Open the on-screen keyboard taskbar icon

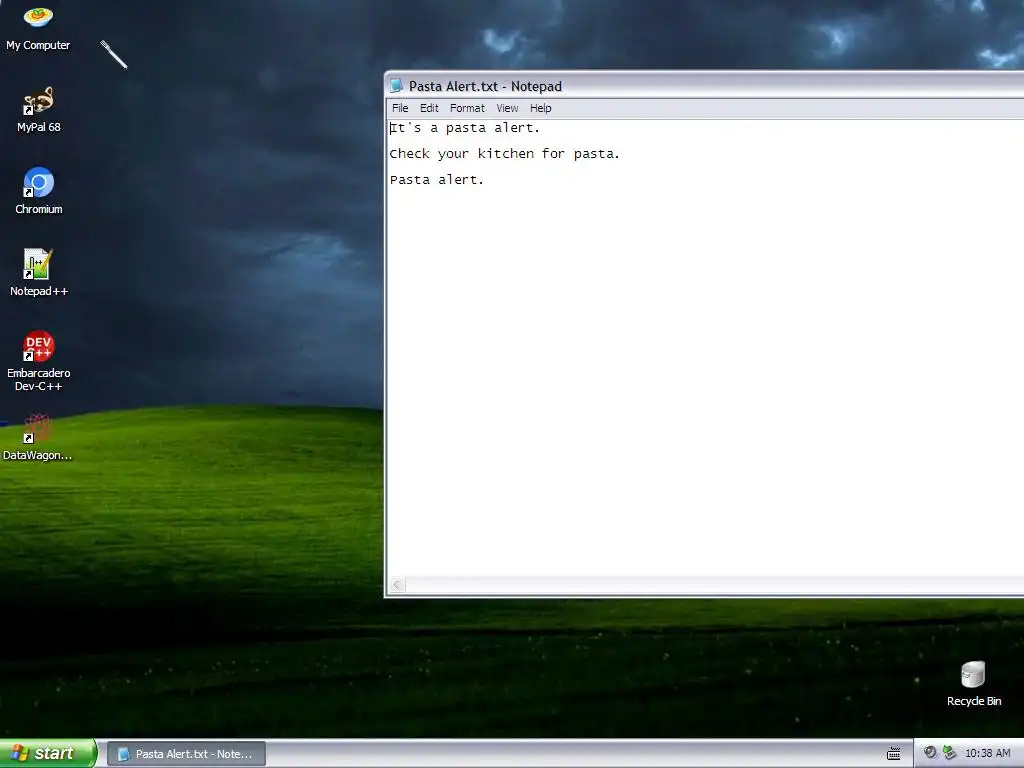[x=893, y=754]
